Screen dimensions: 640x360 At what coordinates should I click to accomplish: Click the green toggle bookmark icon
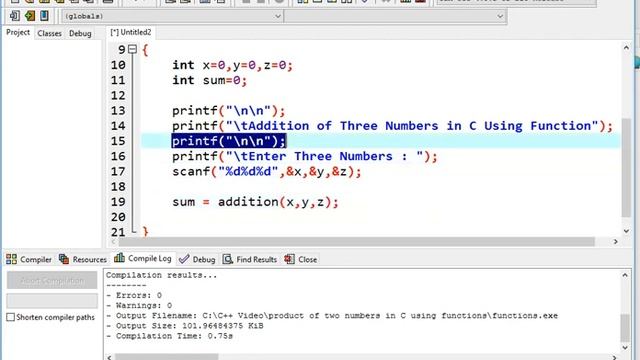tap(29, 16)
